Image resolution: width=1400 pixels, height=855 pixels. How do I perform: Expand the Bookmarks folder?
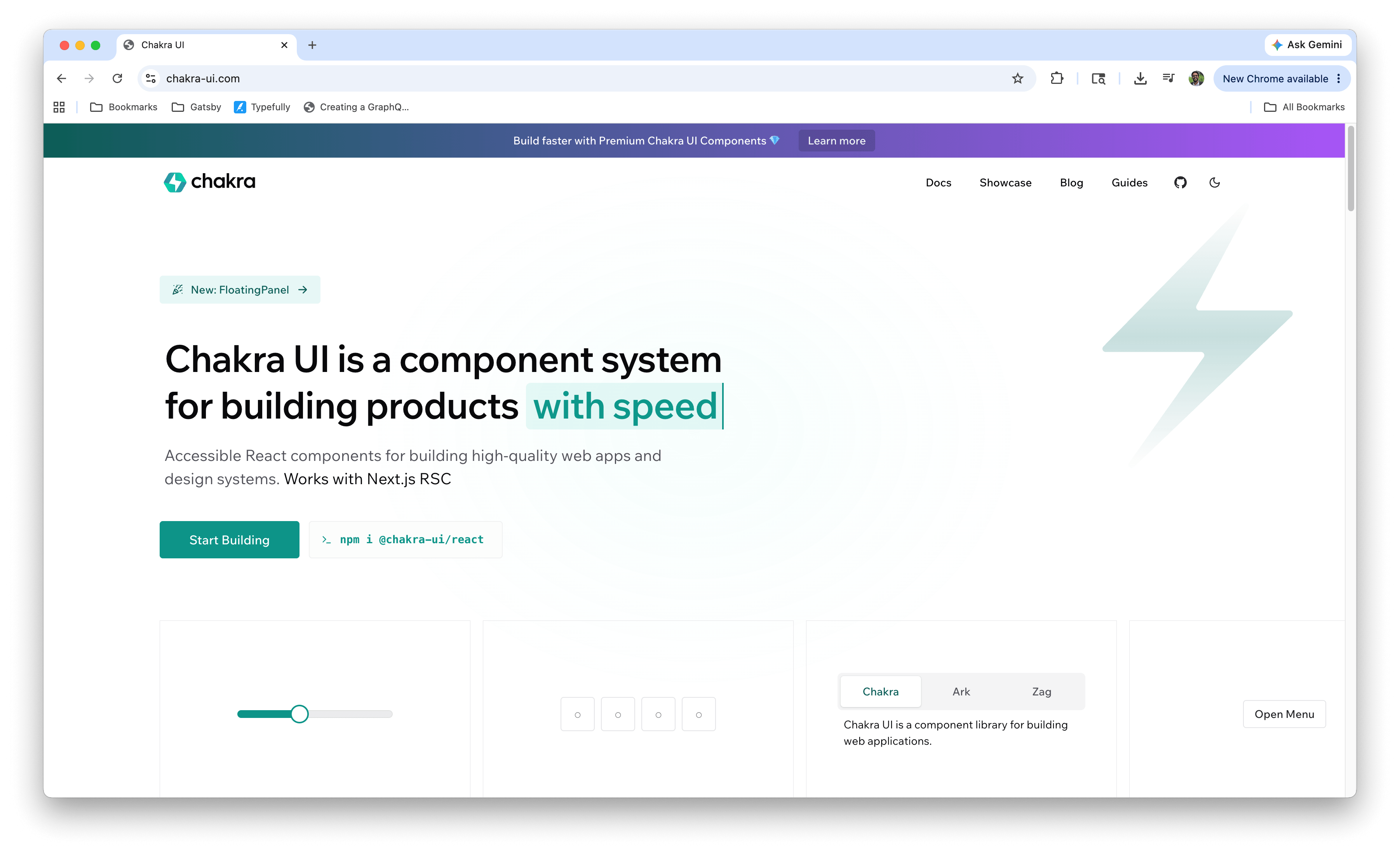pyautogui.click(x=124, y=107)
